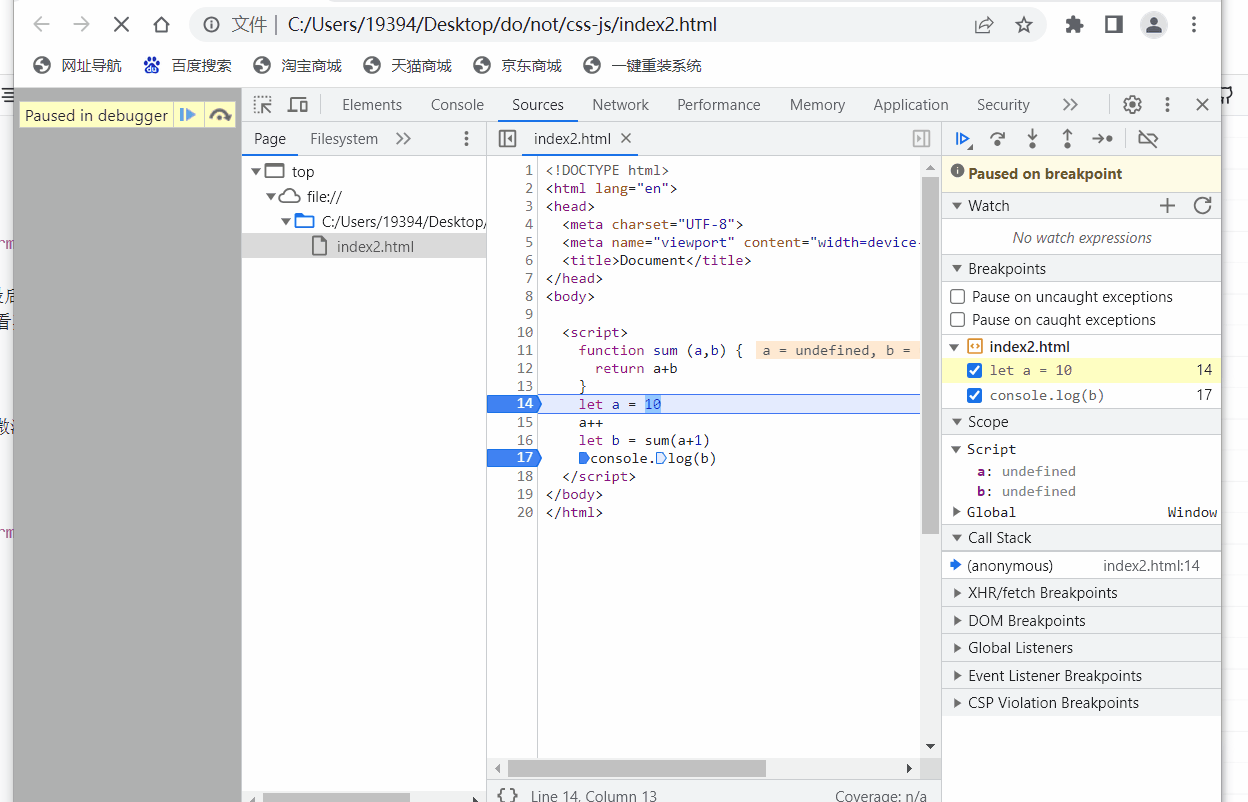Open 京东商城 bookmark
The height and width of the screenshot is (802, 1248).
[518, 66]
